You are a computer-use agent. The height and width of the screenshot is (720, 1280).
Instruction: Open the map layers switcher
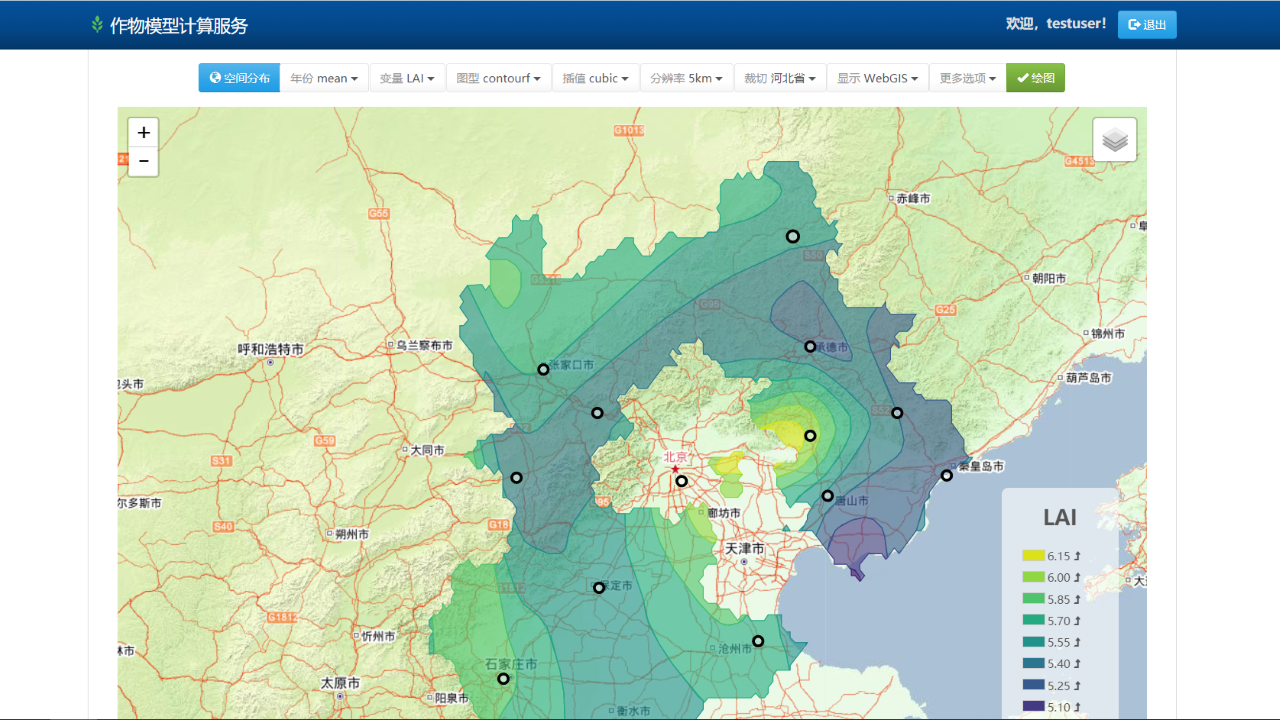coord(1114,140)
